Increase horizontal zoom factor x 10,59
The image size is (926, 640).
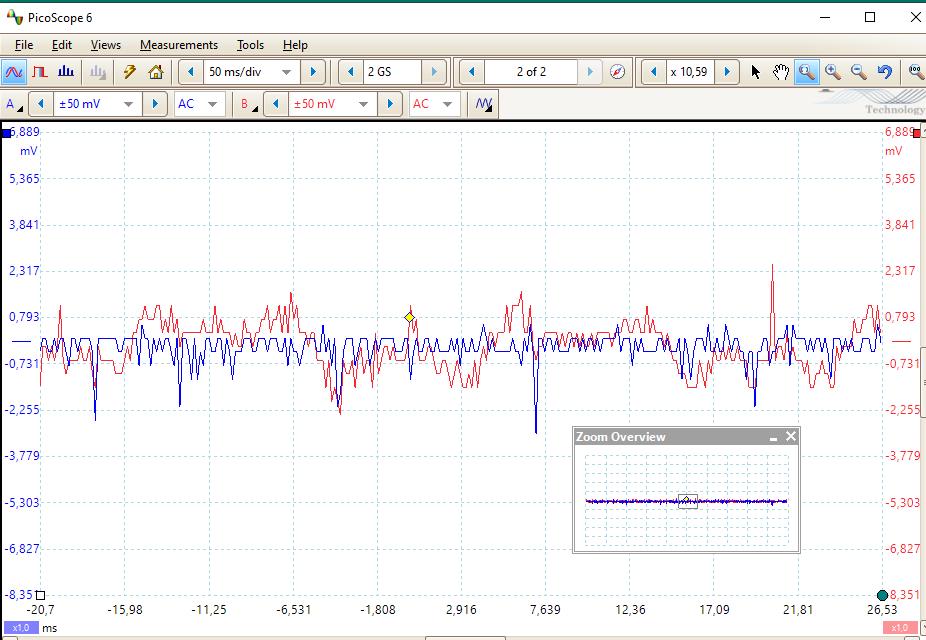(727, 72)
